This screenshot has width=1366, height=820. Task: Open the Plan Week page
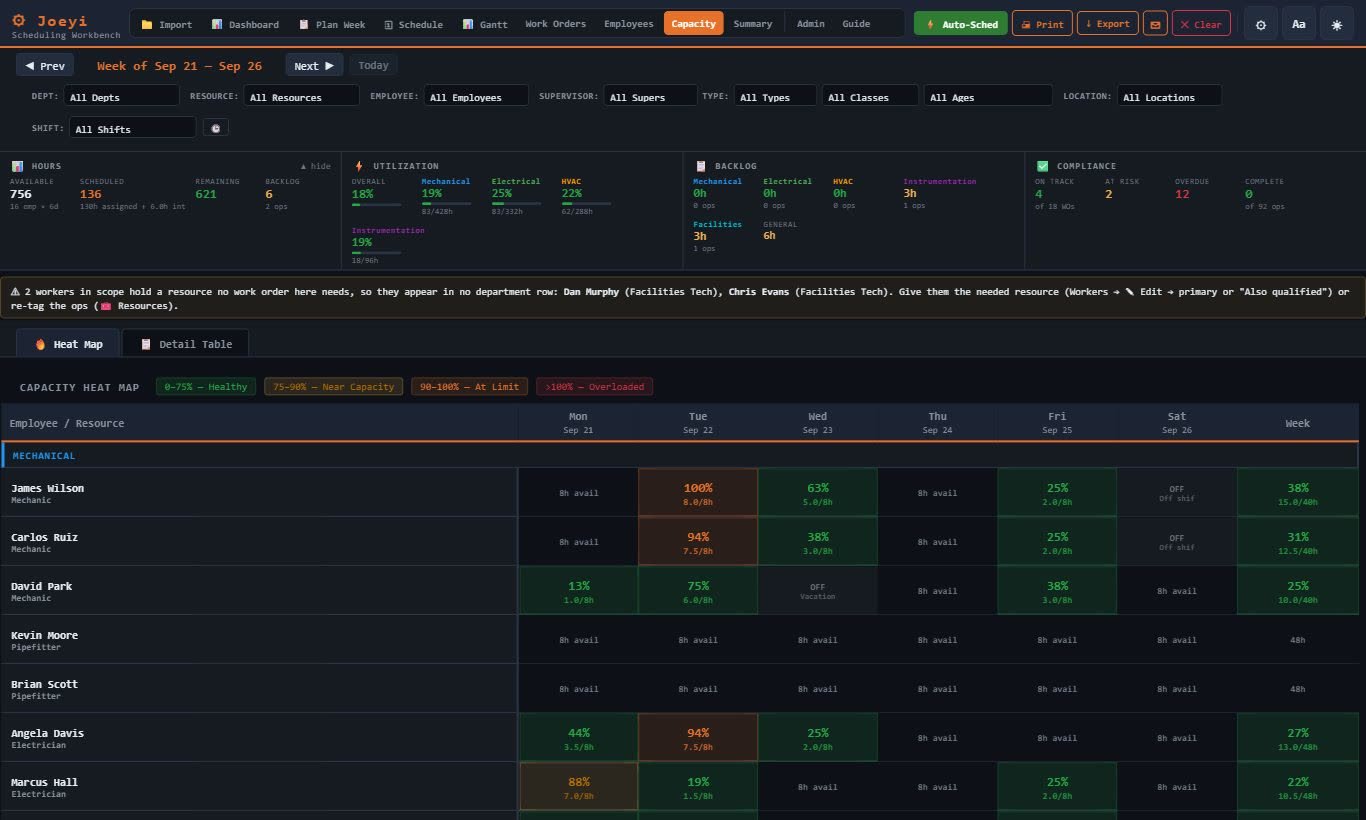click(333, 24)
